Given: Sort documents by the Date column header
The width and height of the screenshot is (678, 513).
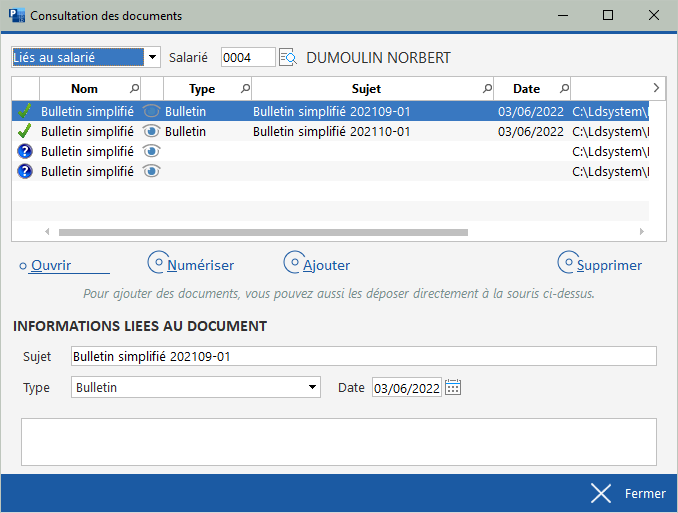Looking at the screenshot, I should point(526,89).
